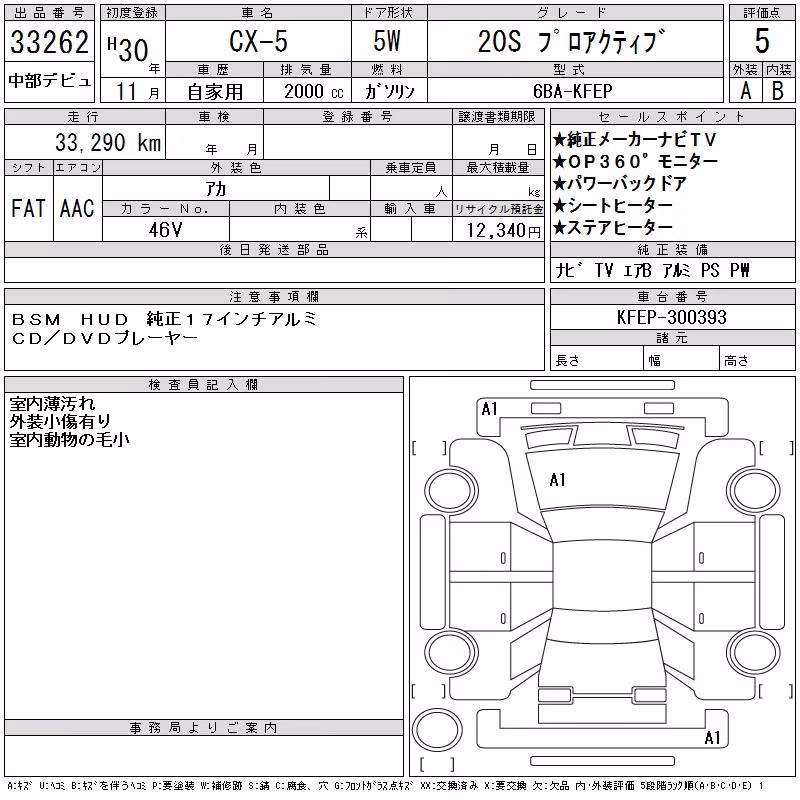This screenshot has height=800, width=800.
Task: Click the "譲渡書類期限" header
Action: point(497,117)
